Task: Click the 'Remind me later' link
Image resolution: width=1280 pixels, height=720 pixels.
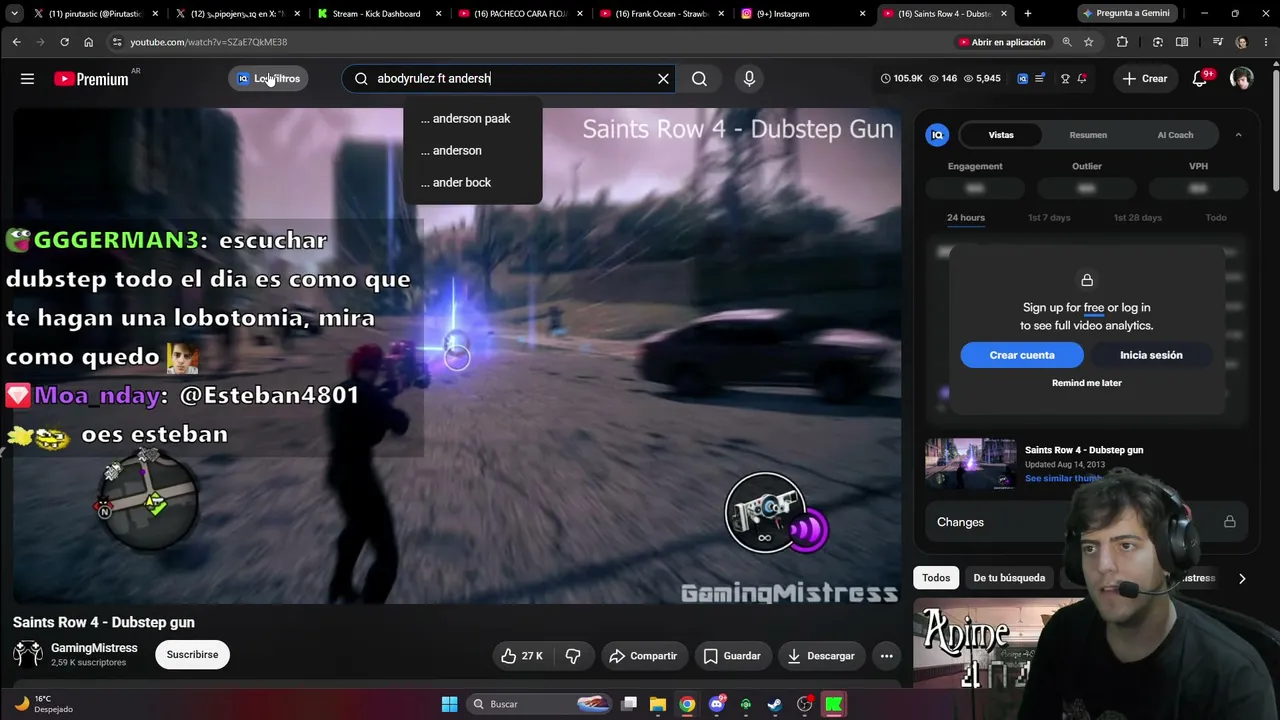Action: 1087,383
